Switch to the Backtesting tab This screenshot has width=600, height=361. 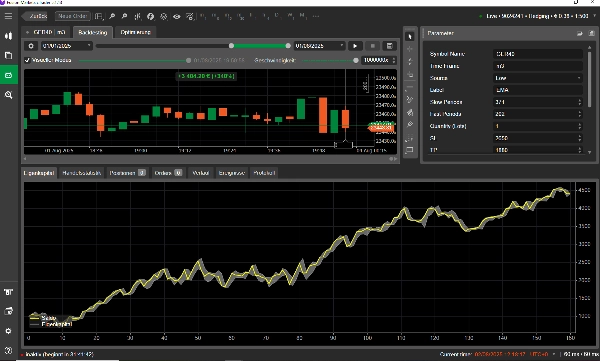pos(93,32)
